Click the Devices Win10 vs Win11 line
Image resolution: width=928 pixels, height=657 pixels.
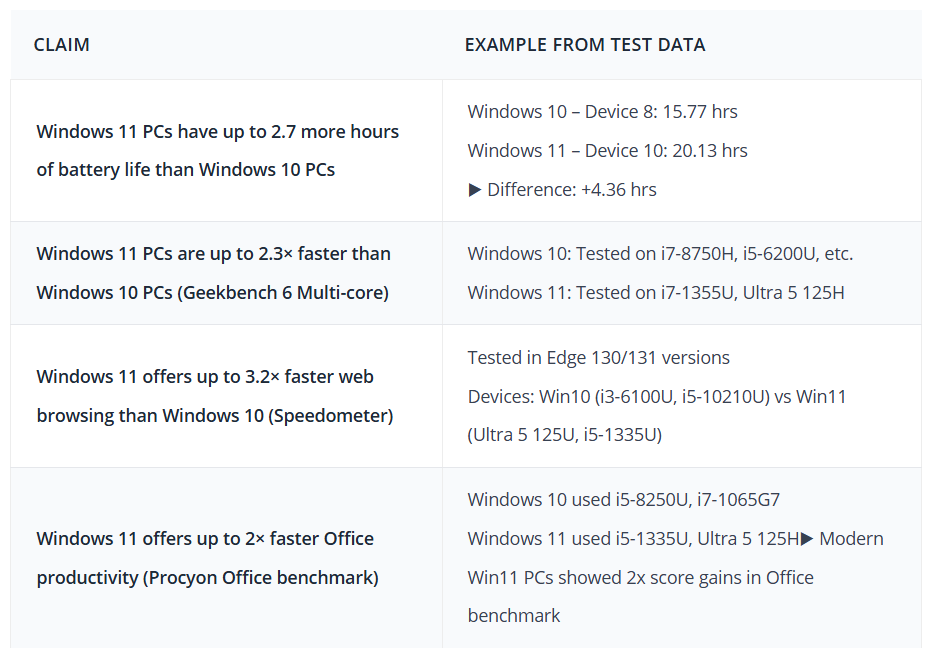(x=657, y=397)
